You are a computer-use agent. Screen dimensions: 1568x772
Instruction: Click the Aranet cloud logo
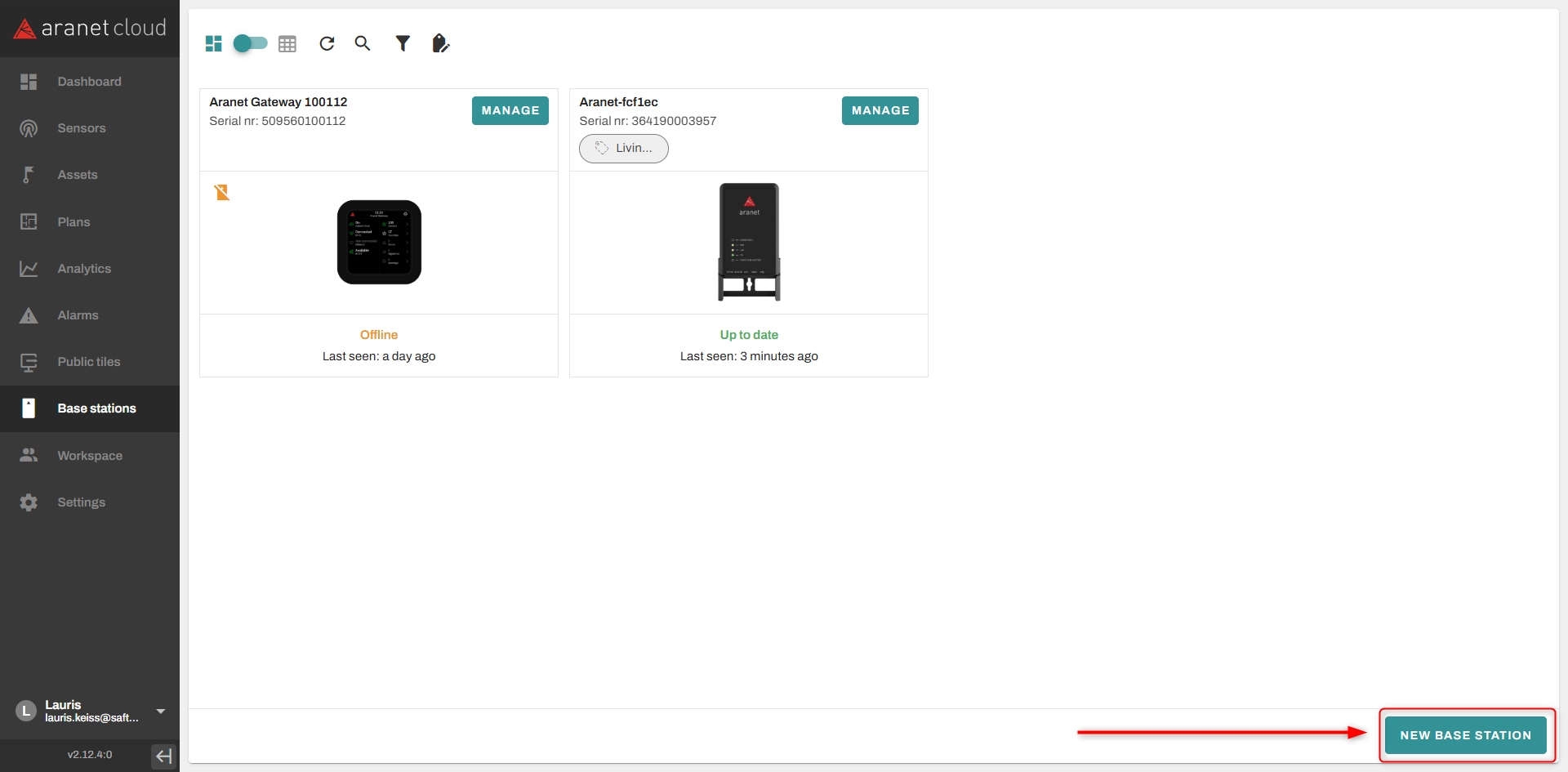(90, 29)
